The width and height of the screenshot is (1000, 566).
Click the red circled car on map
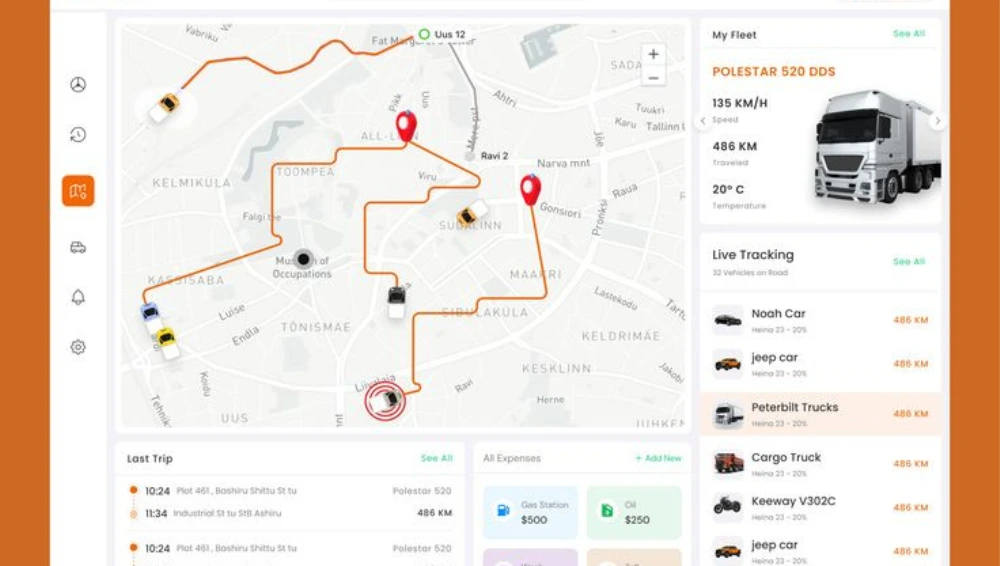[x=385, y=401]
